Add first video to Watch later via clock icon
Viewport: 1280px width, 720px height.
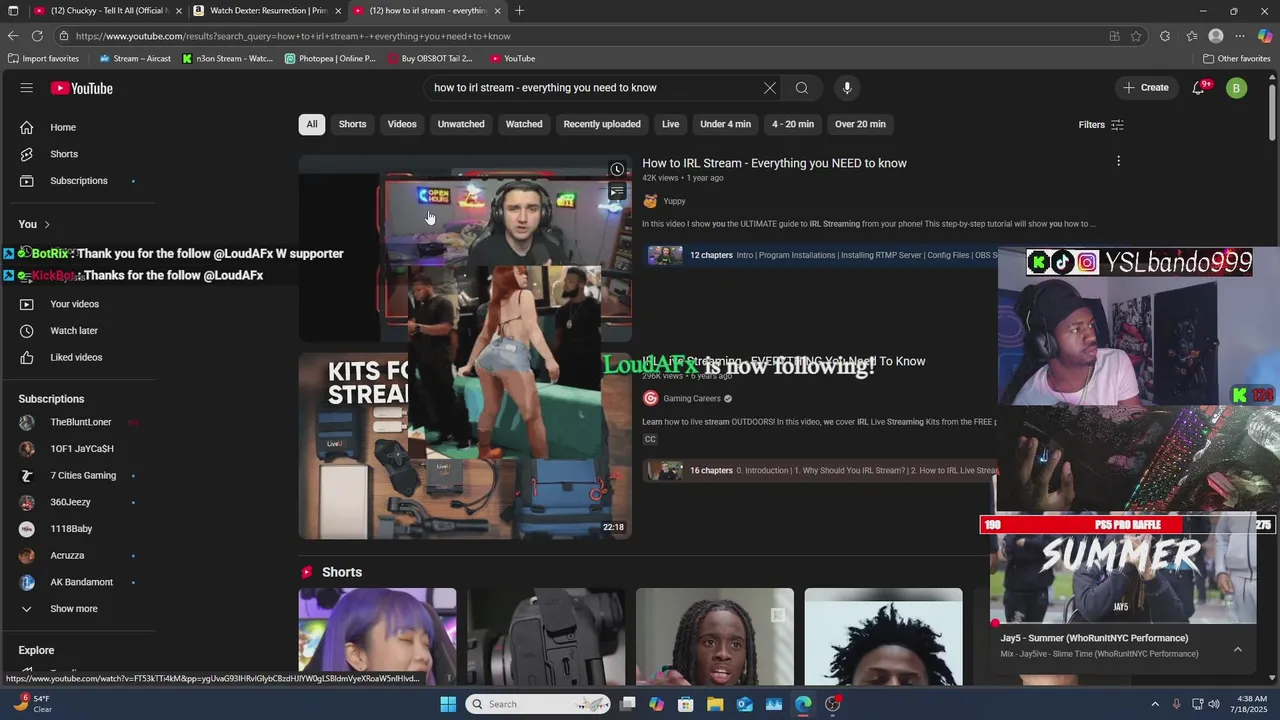(x=617, y=169)
